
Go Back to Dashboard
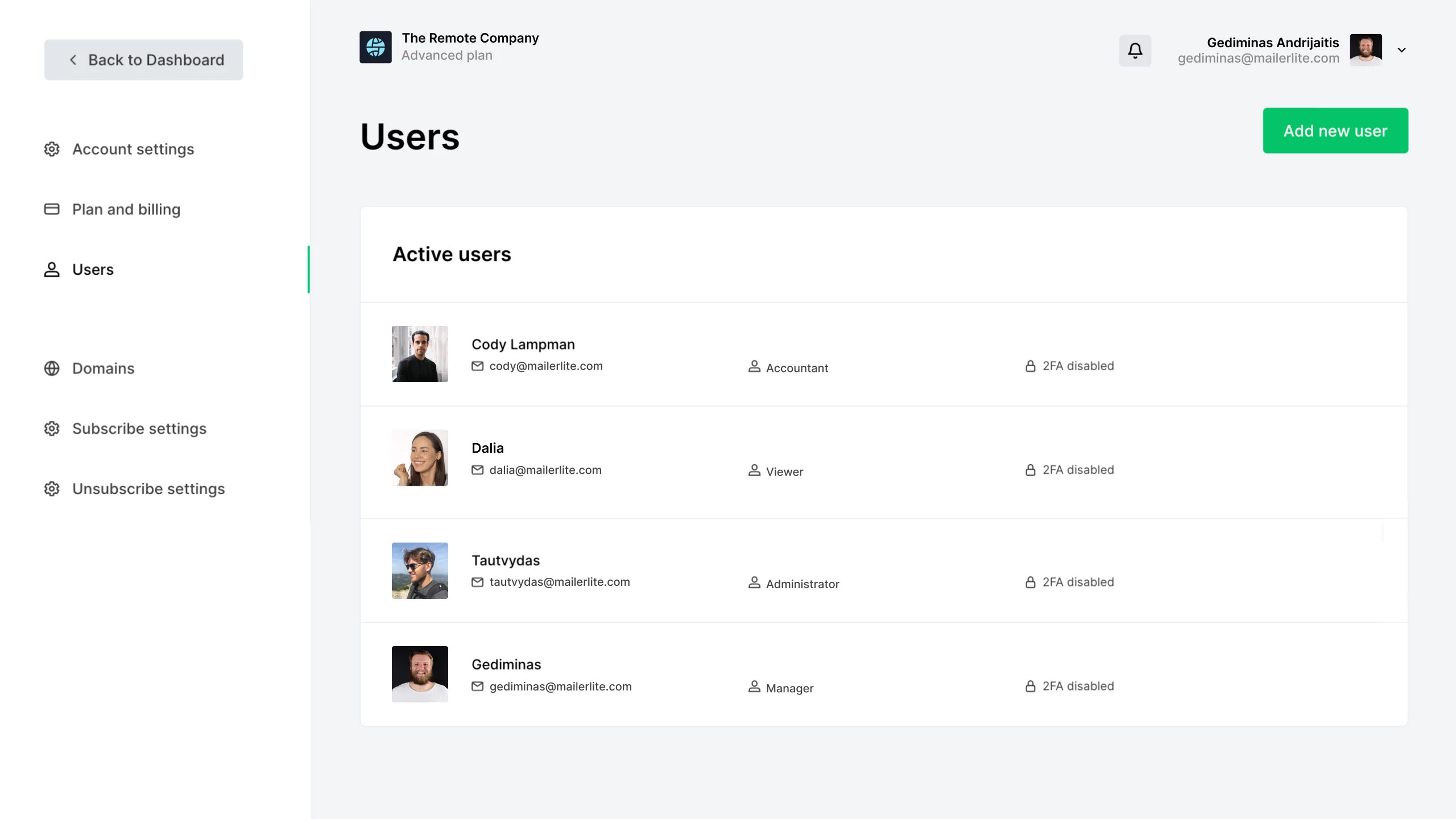tap(144, 60)
